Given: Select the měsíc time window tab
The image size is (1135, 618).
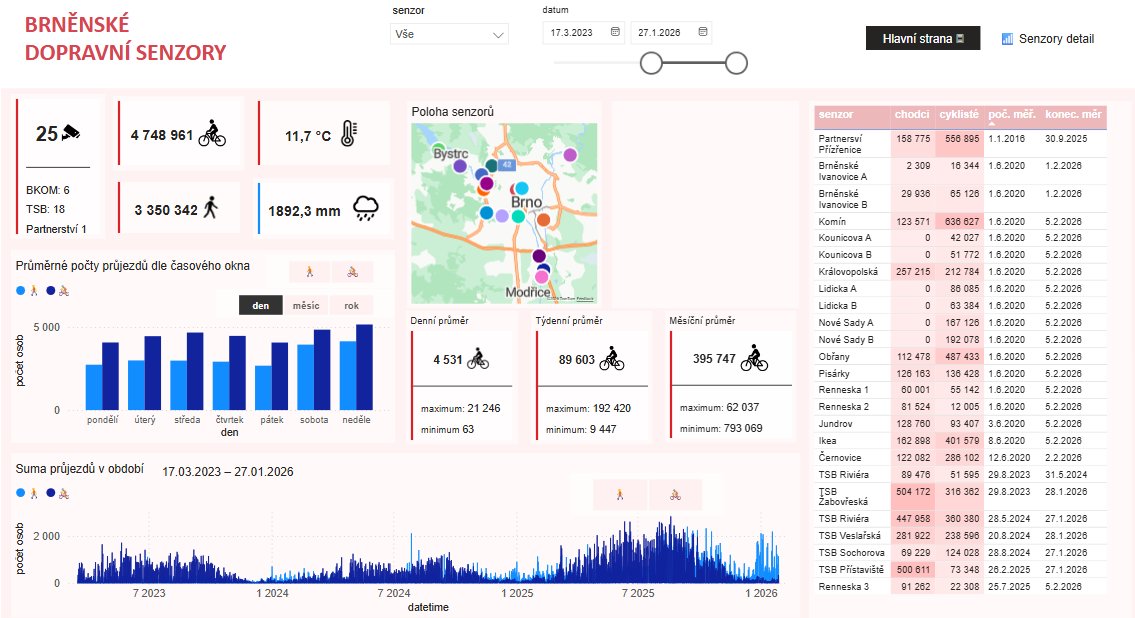Looking at the screenshot, I should click(x=306, y=305).
